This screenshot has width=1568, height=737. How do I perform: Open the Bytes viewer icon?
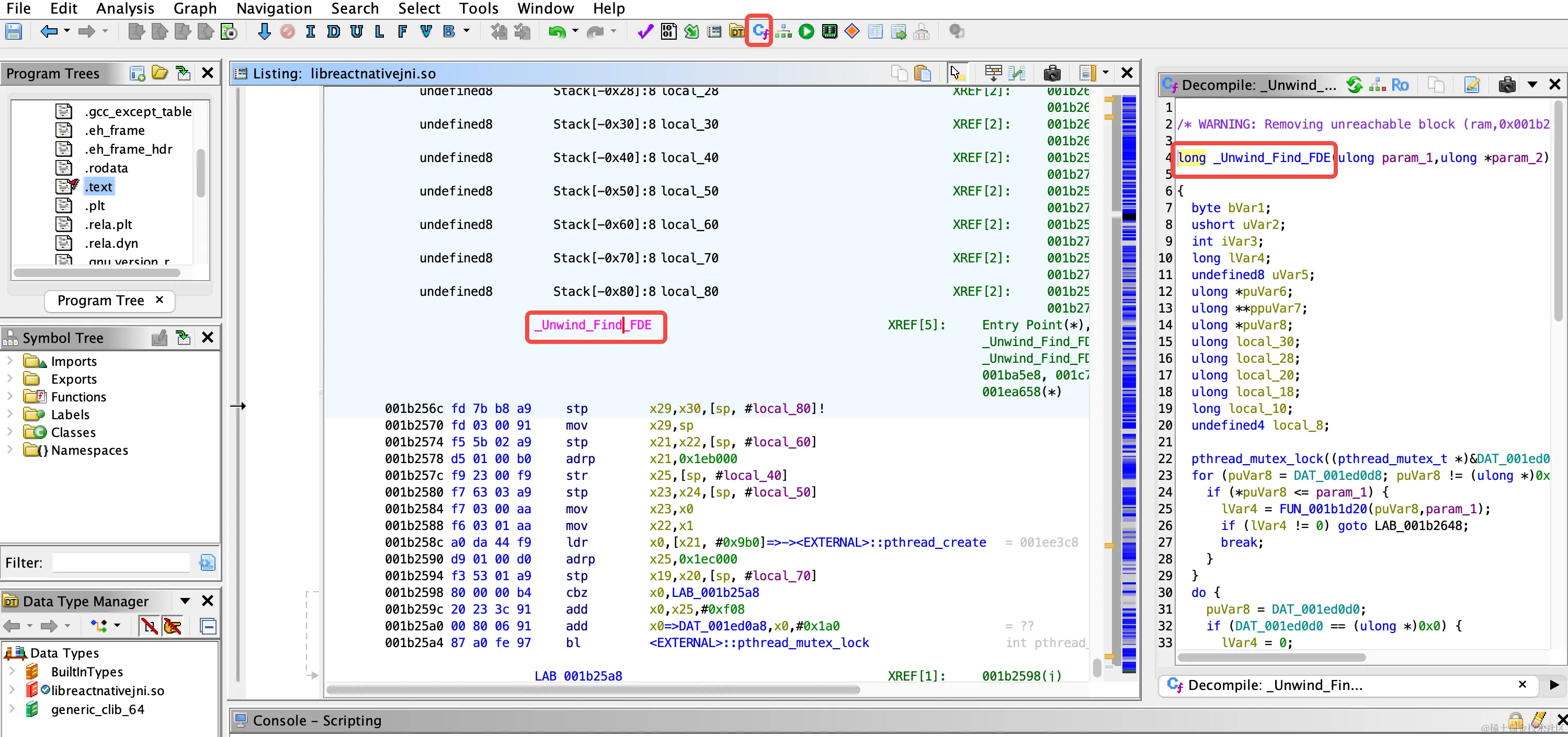click(668, 31)
